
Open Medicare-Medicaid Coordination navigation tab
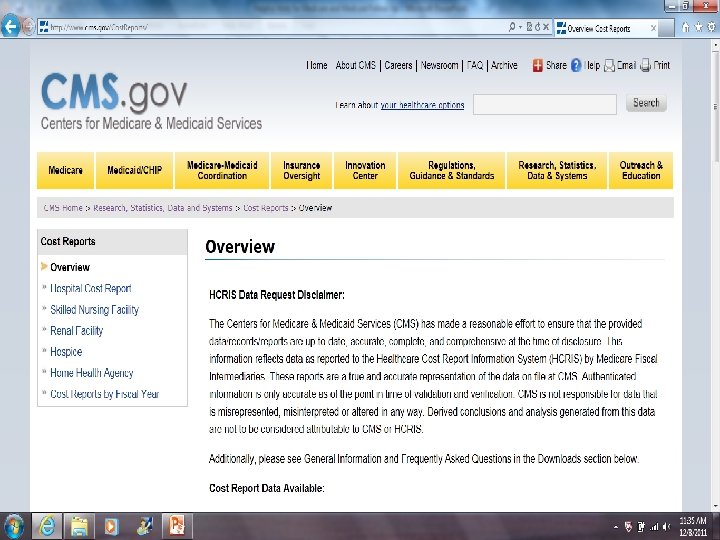point(222,170)
